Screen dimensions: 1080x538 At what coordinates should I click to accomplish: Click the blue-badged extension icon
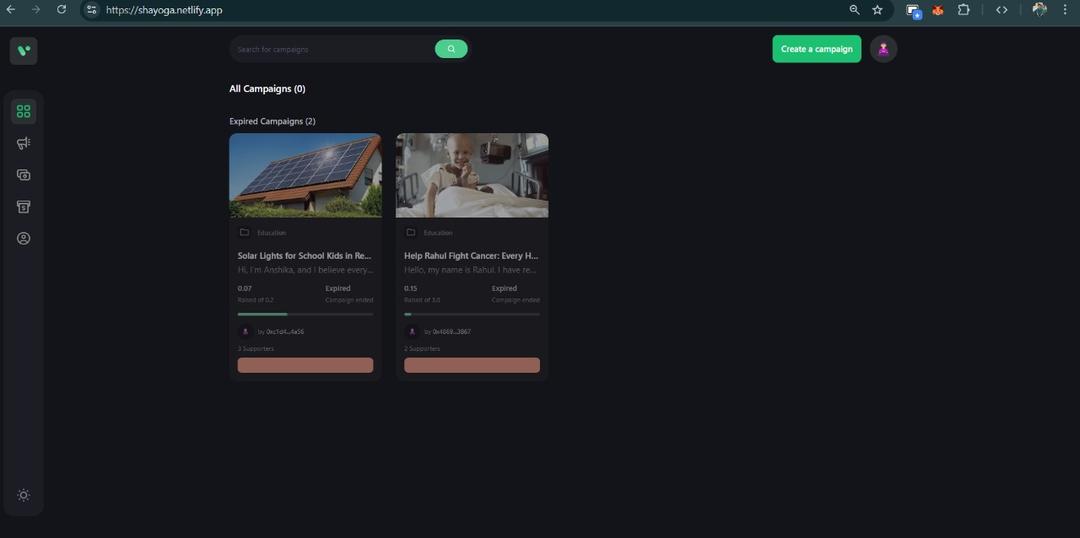click(x=913, y=10)
